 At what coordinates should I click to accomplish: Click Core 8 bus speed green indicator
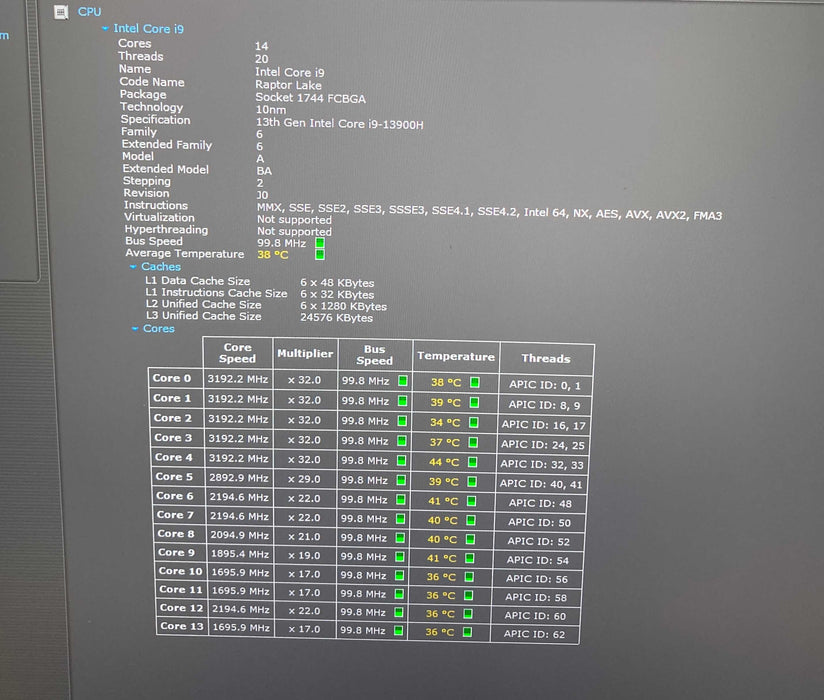point(400,538)
